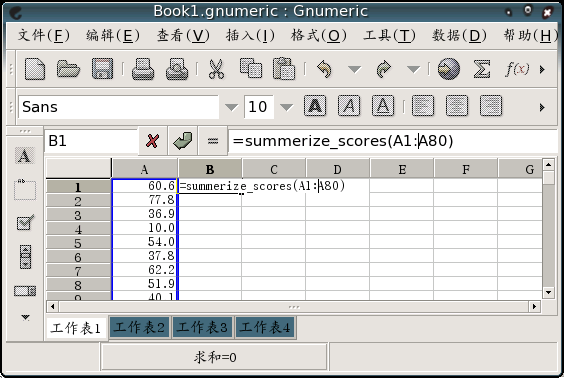The height and width of the screenshot is (378, 564).
Task: Click the vertical scrollbar down arrow
Action: [x=548, y=292]
